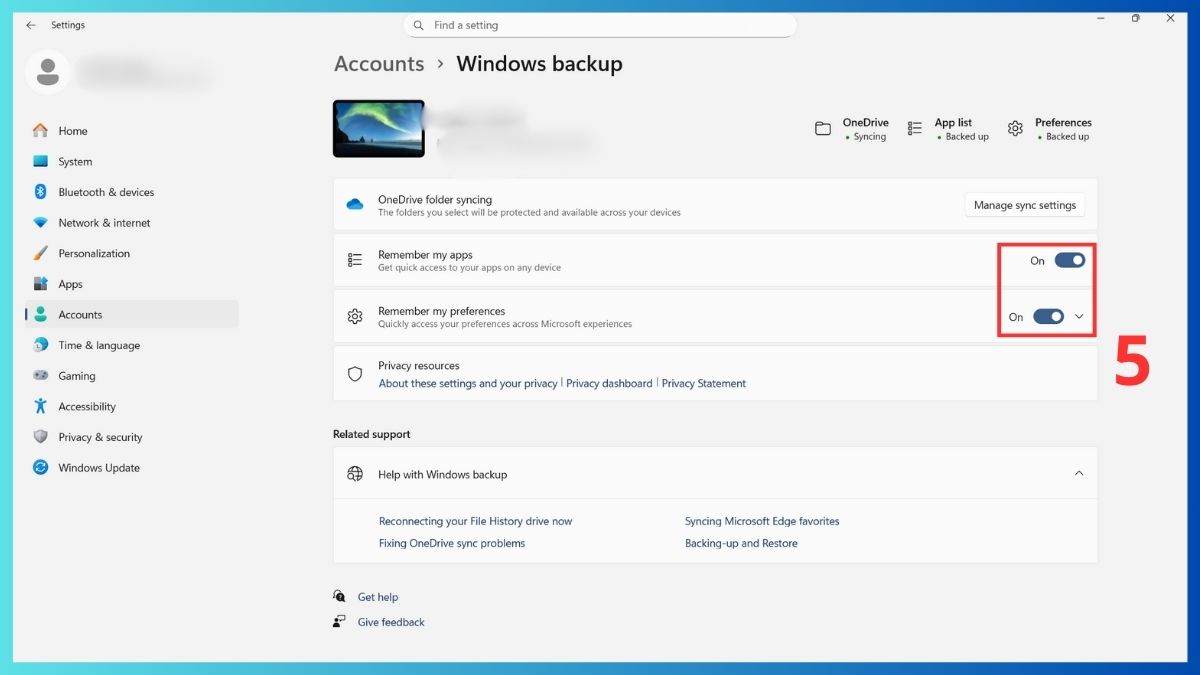Select Time & language in sidebar
Screen dimensions: 1200x675
[99, 346]
